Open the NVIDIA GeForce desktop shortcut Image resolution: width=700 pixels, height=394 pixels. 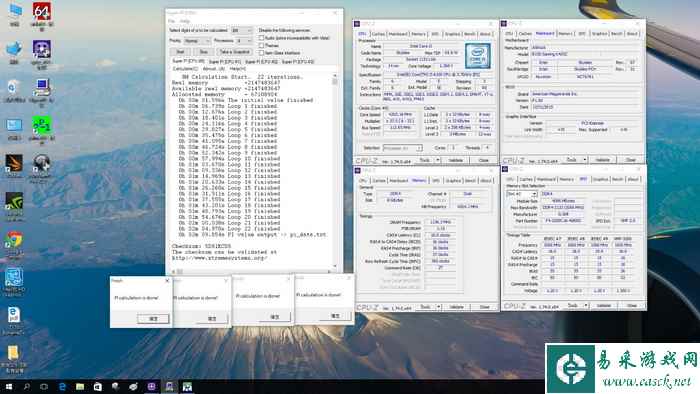point(14,202)
